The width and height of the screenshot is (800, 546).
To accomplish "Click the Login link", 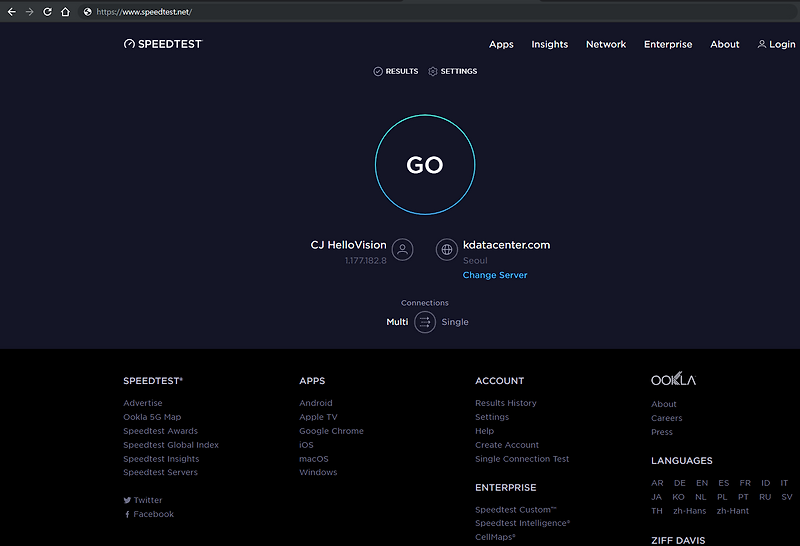I will [777, 44].
